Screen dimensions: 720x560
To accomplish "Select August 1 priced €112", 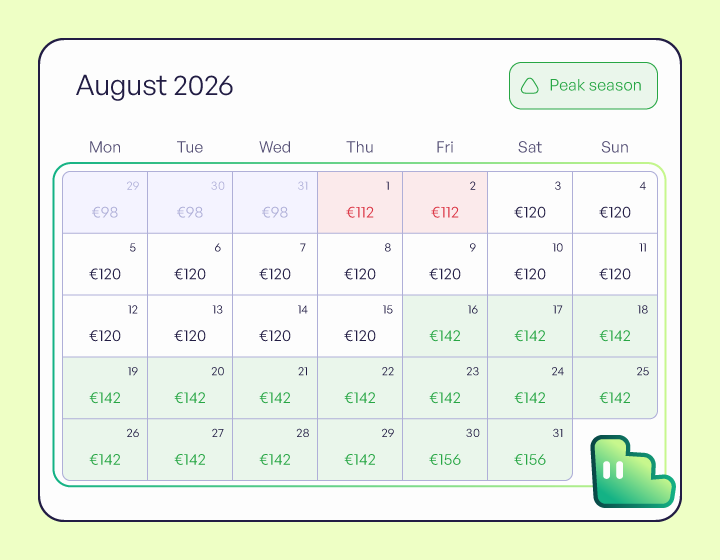I will pos(360,202).
